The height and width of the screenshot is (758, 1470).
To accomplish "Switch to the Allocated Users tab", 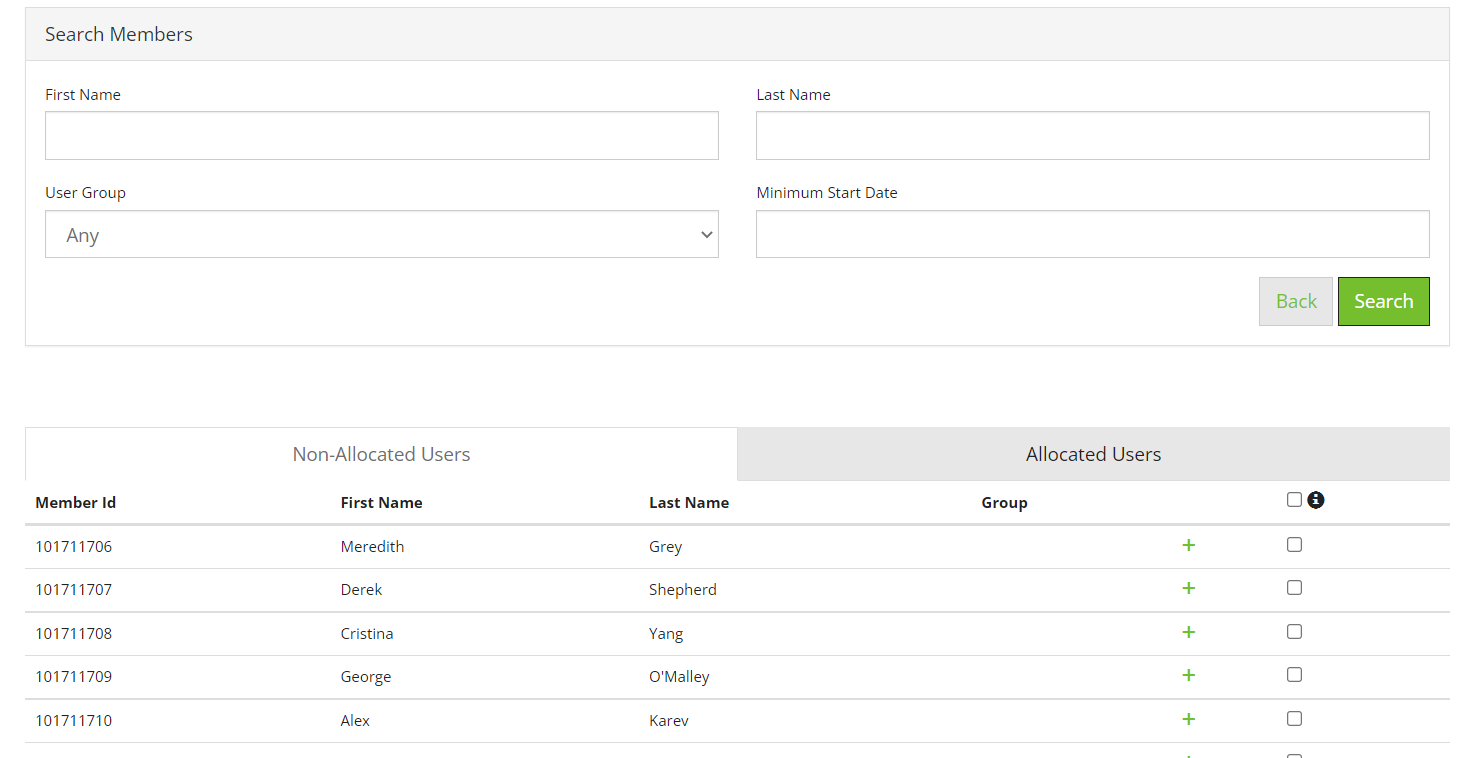I will tap(1093, 454).
